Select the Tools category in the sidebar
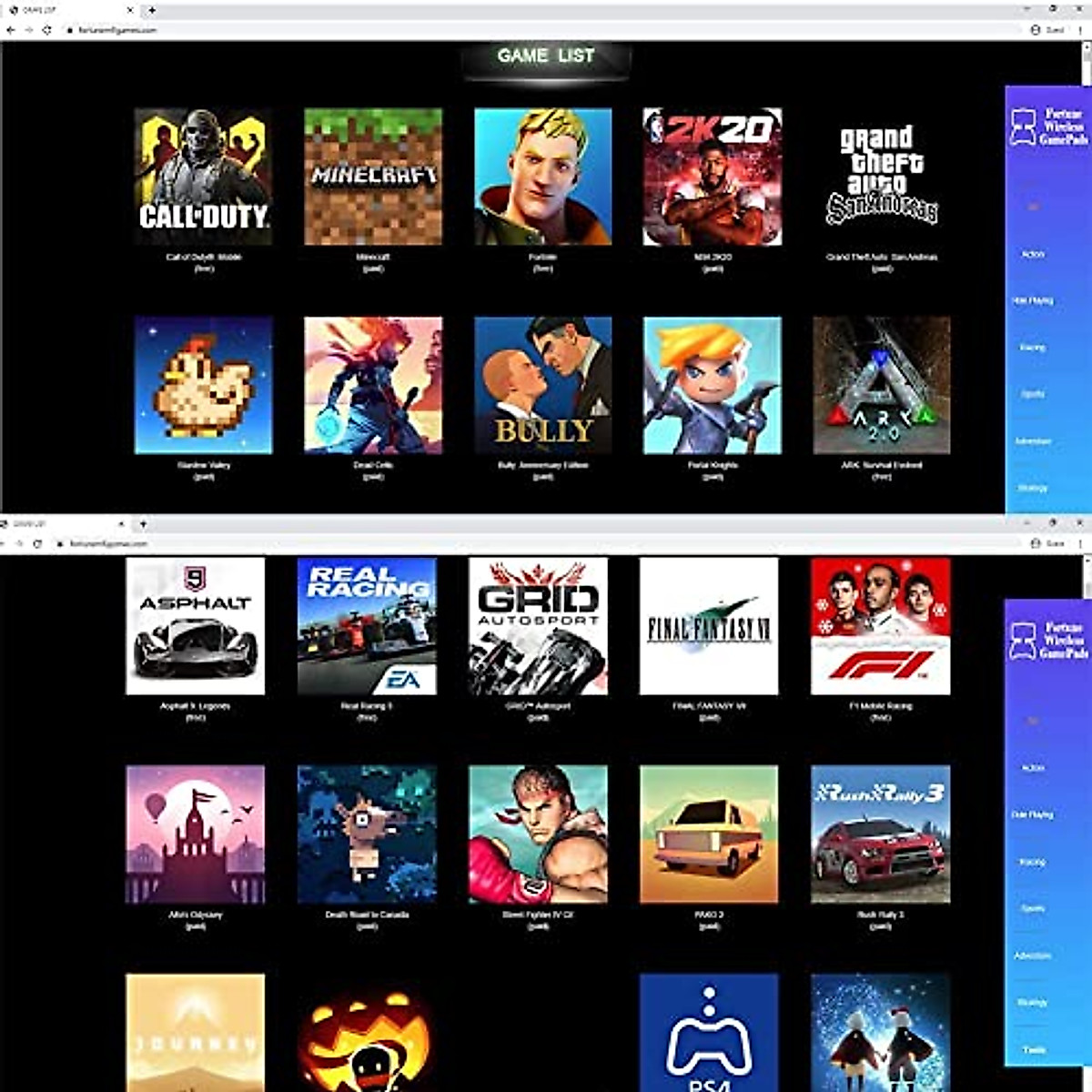Screen dimensions: 1092x1092 [1034, 1049]
